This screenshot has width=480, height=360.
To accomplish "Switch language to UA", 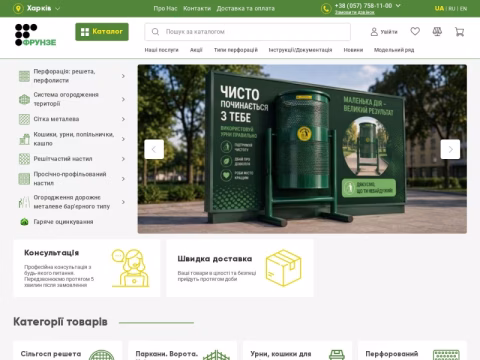I will click(x=439, y=8).
